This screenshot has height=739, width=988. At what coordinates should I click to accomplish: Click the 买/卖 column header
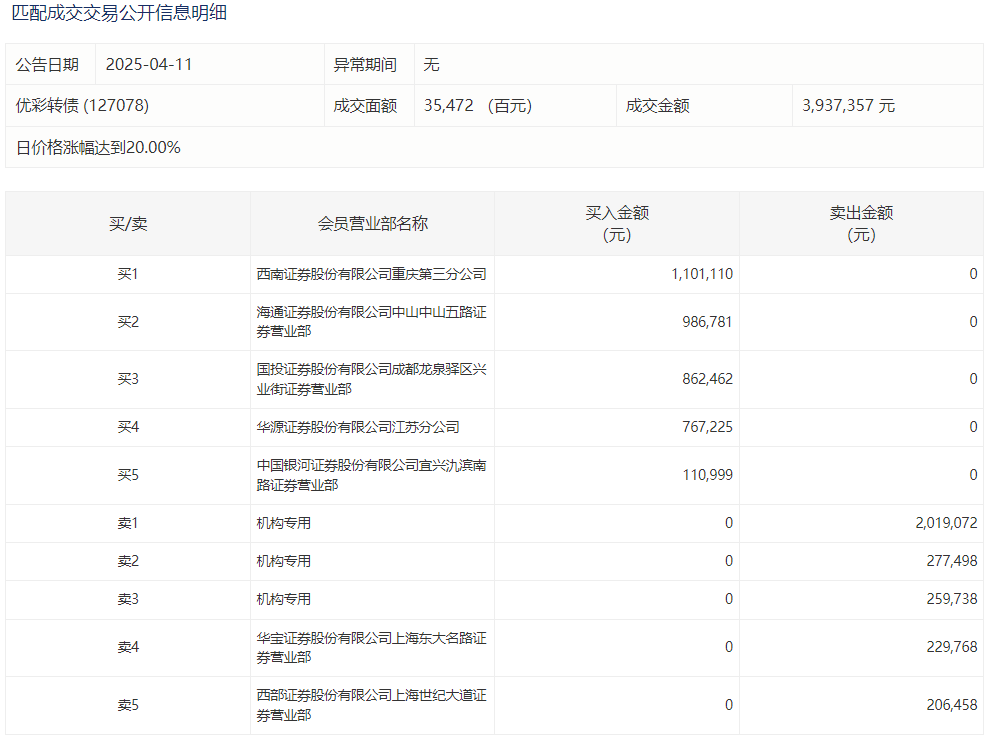tap(128, 224)
